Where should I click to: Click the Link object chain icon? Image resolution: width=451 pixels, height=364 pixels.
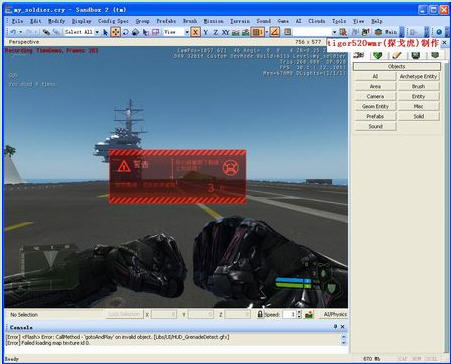(x=46, y=32)
